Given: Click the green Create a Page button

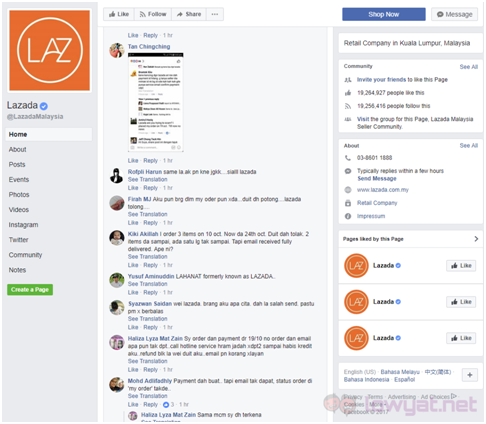Looking at the screenshot, I should [30, 290].
